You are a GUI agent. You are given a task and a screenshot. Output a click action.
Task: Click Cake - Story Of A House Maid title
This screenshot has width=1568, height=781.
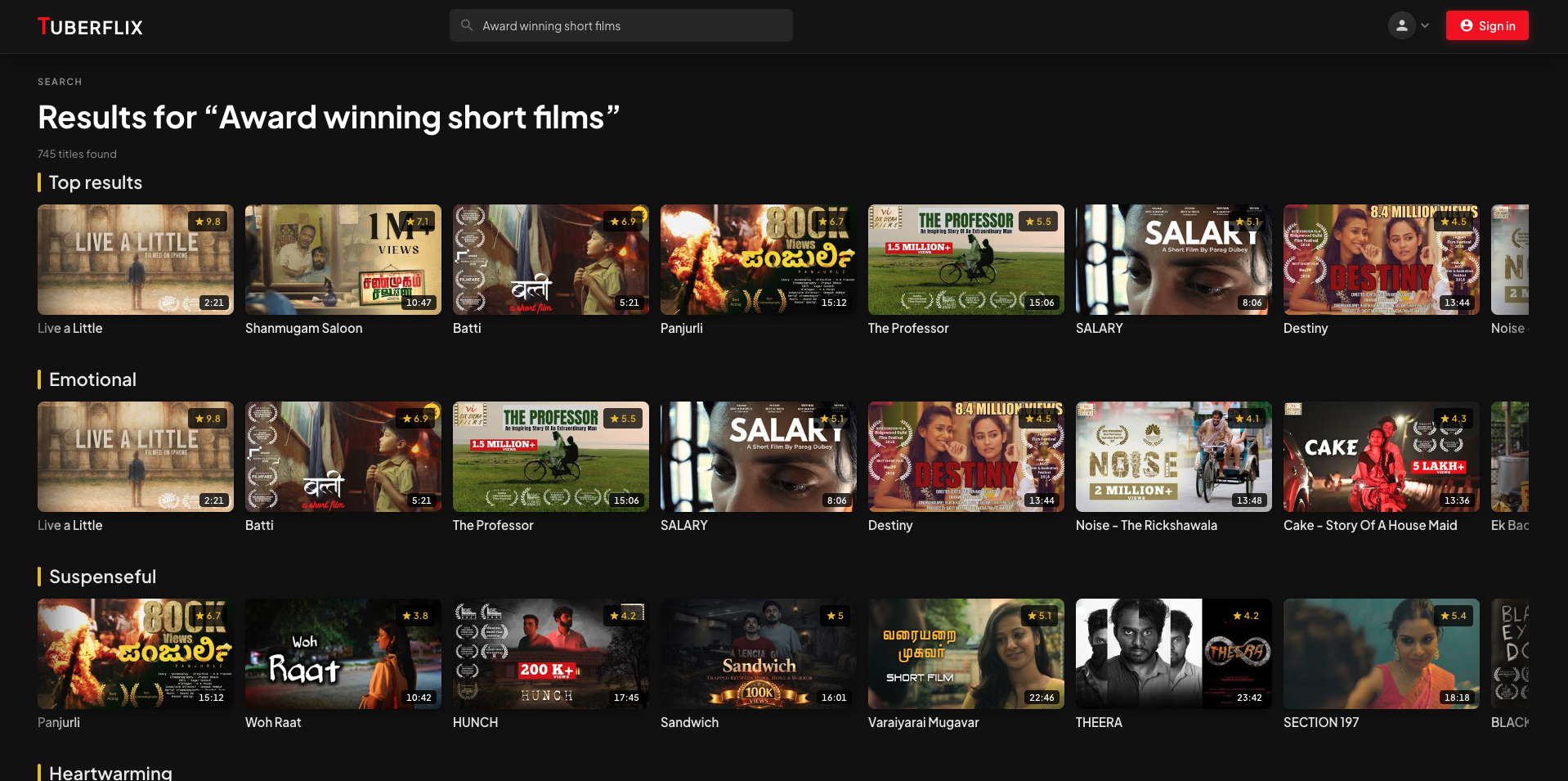click(1370, 525)
